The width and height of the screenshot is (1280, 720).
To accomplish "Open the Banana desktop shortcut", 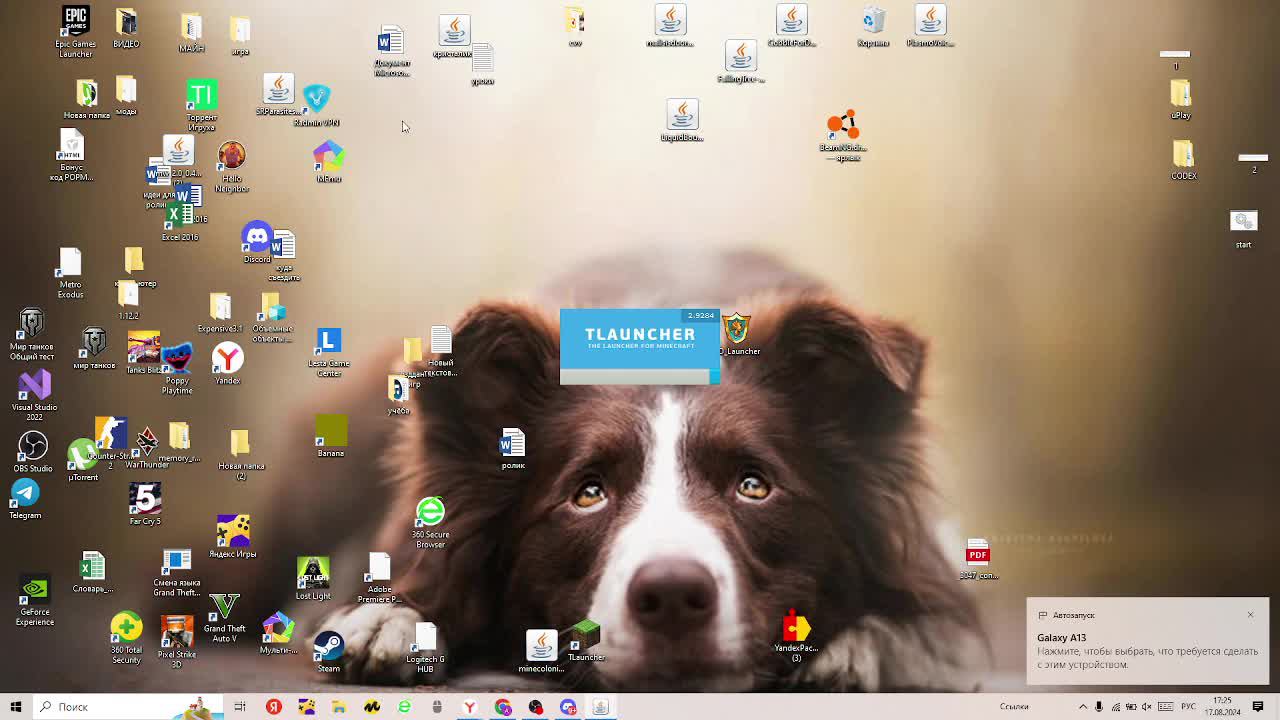I will [331, 436].
